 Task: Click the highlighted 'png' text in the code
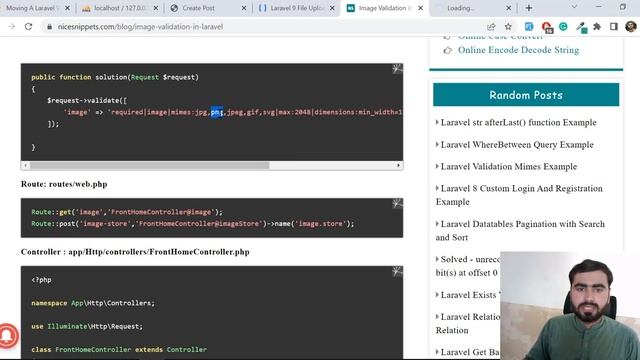[x=217, y=112]
